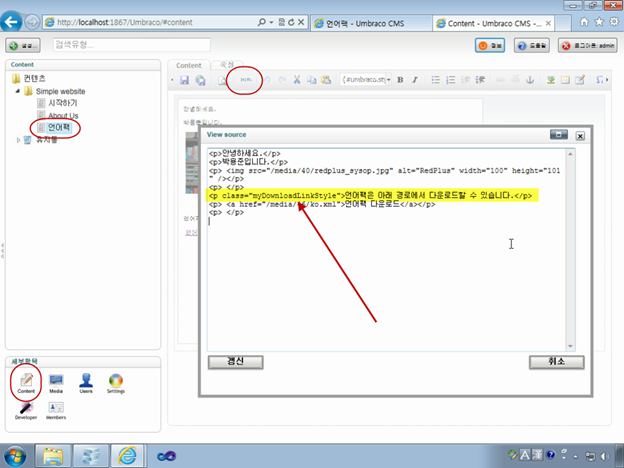Viewport: 624px width, 468px height.
Task: Click the Insert table toolbar icon
Action: (580, 80)
